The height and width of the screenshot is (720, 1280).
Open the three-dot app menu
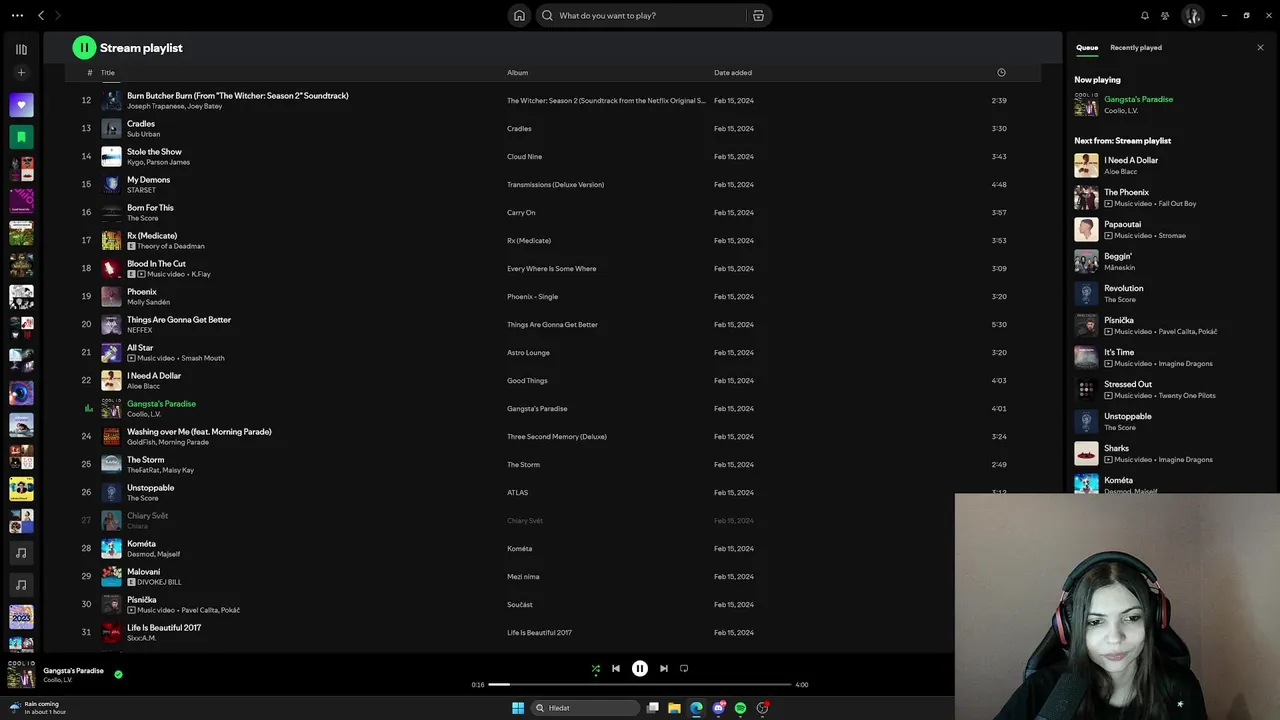click(x=17, y=15)
